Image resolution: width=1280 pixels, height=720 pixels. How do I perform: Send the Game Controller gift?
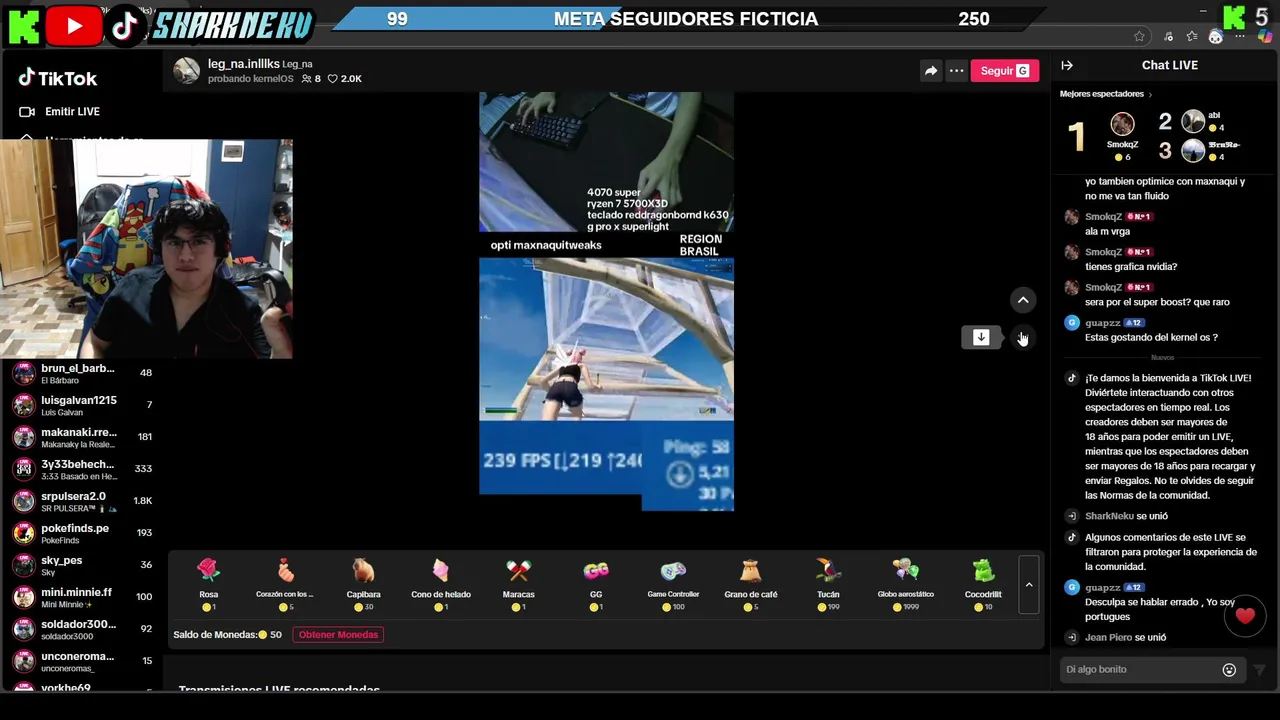pos(673,584)
